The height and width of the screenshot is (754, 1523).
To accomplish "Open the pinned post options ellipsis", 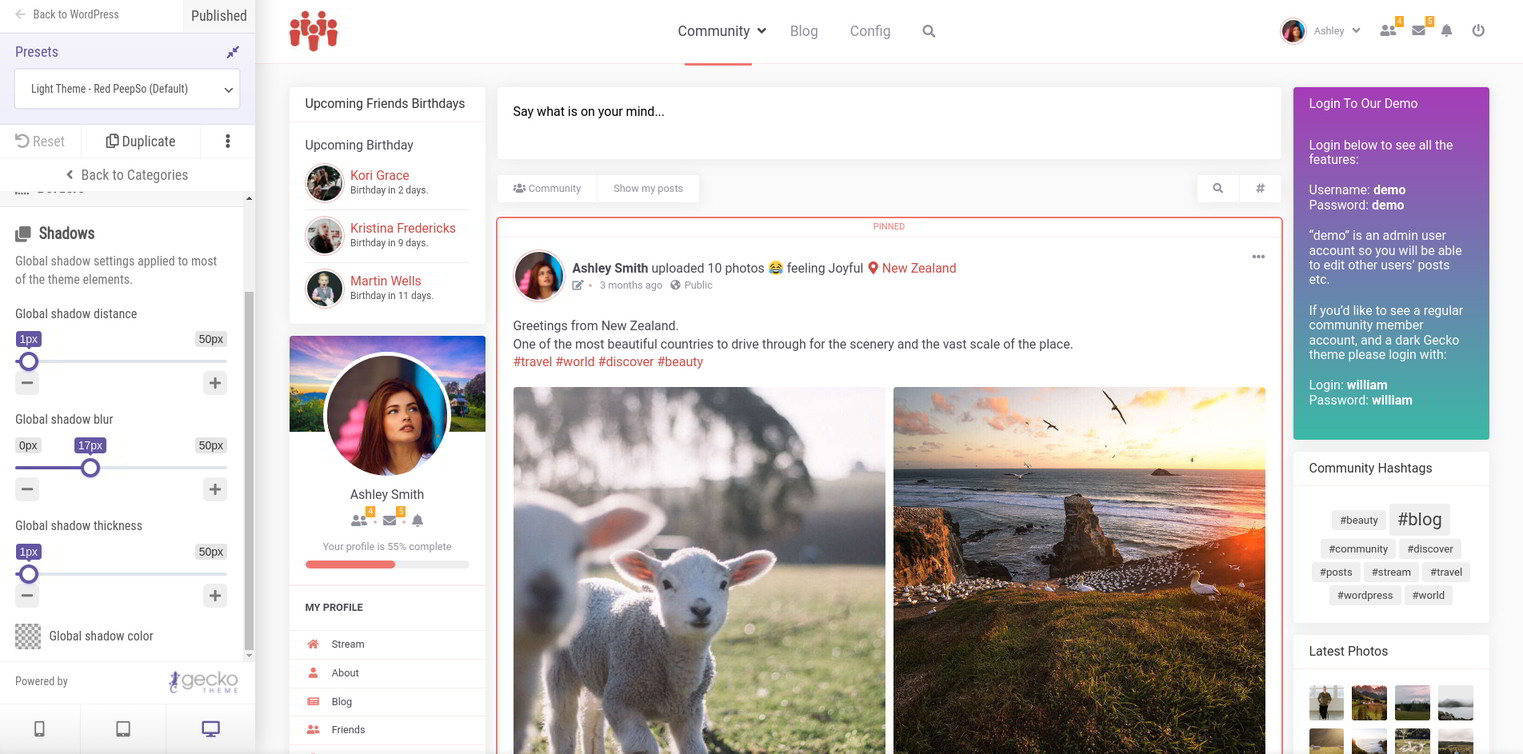I will tap(1258, 257).
